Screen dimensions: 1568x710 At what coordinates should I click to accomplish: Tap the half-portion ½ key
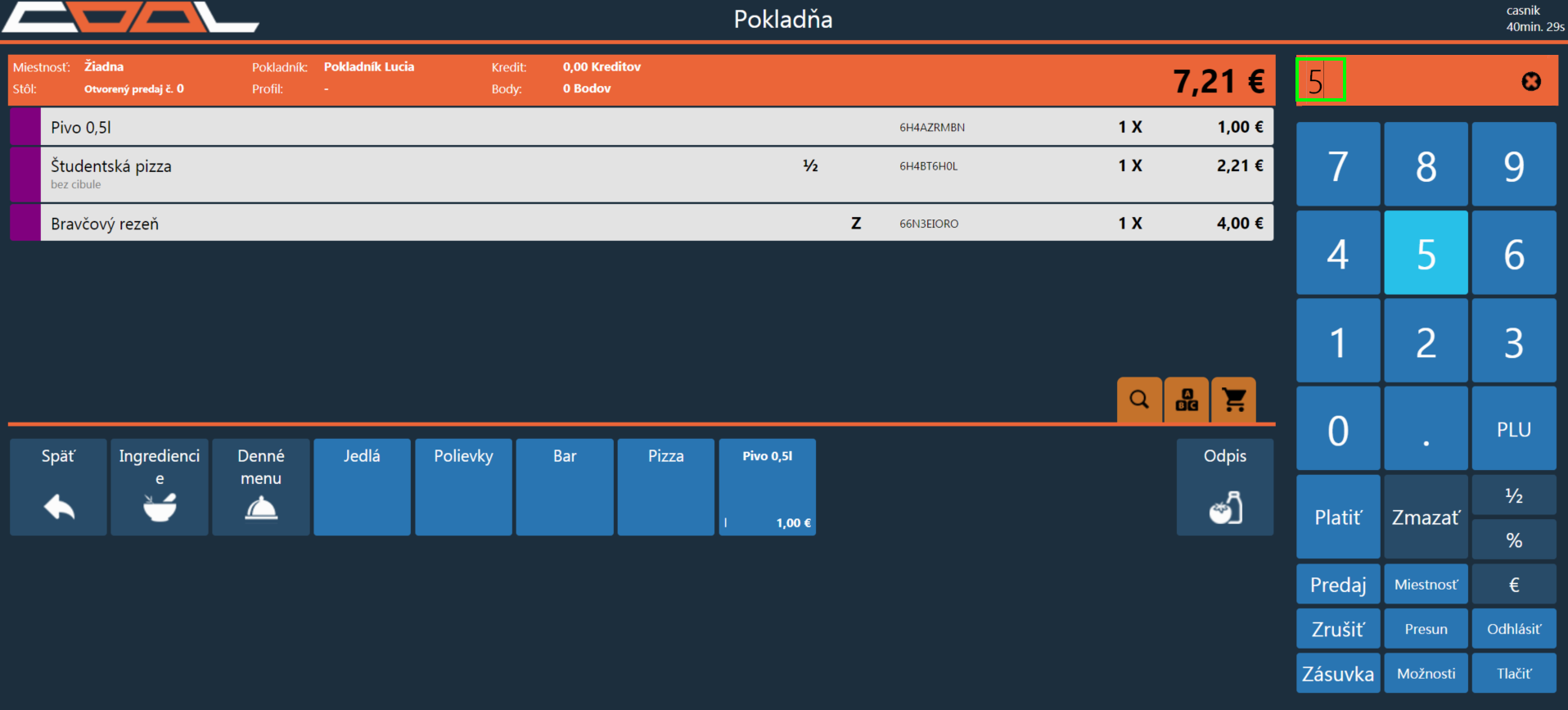[1513, 495]
